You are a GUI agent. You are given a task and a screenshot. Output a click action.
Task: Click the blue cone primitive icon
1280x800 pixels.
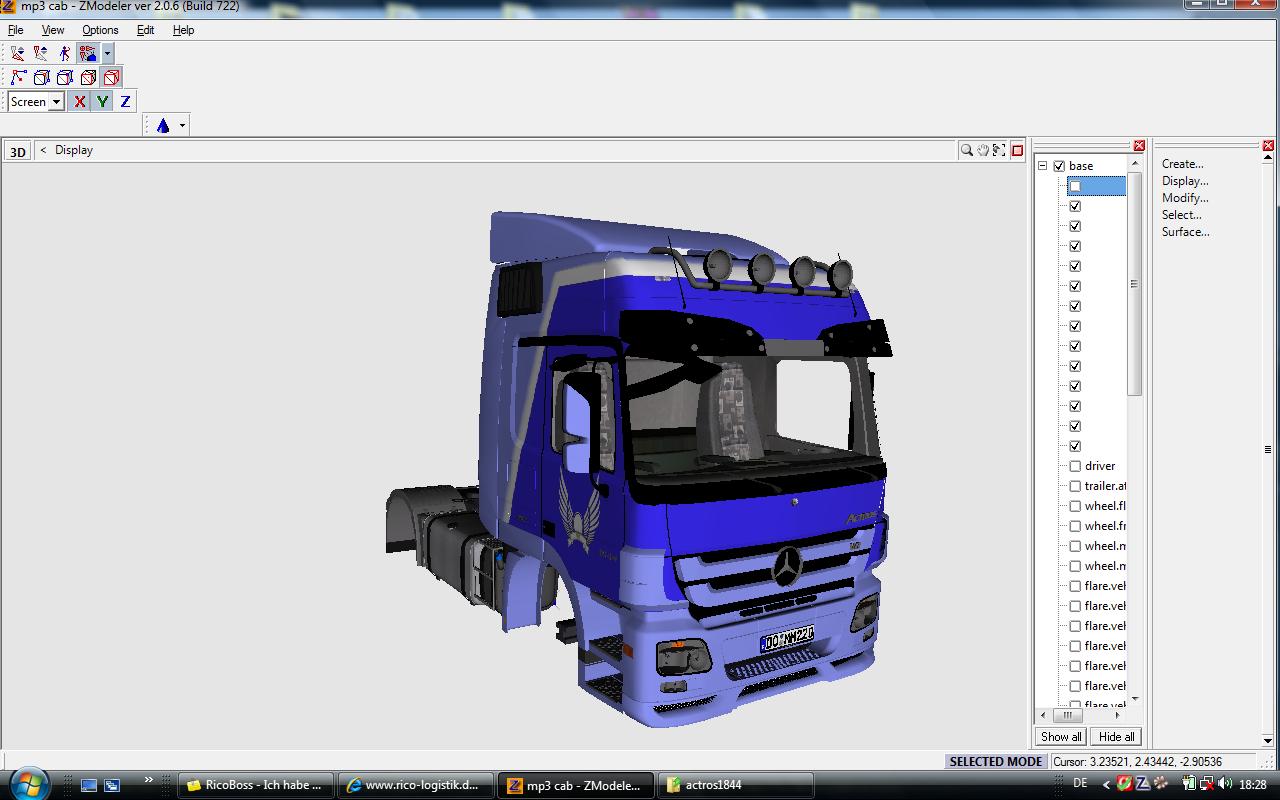[x=163, y=125]
